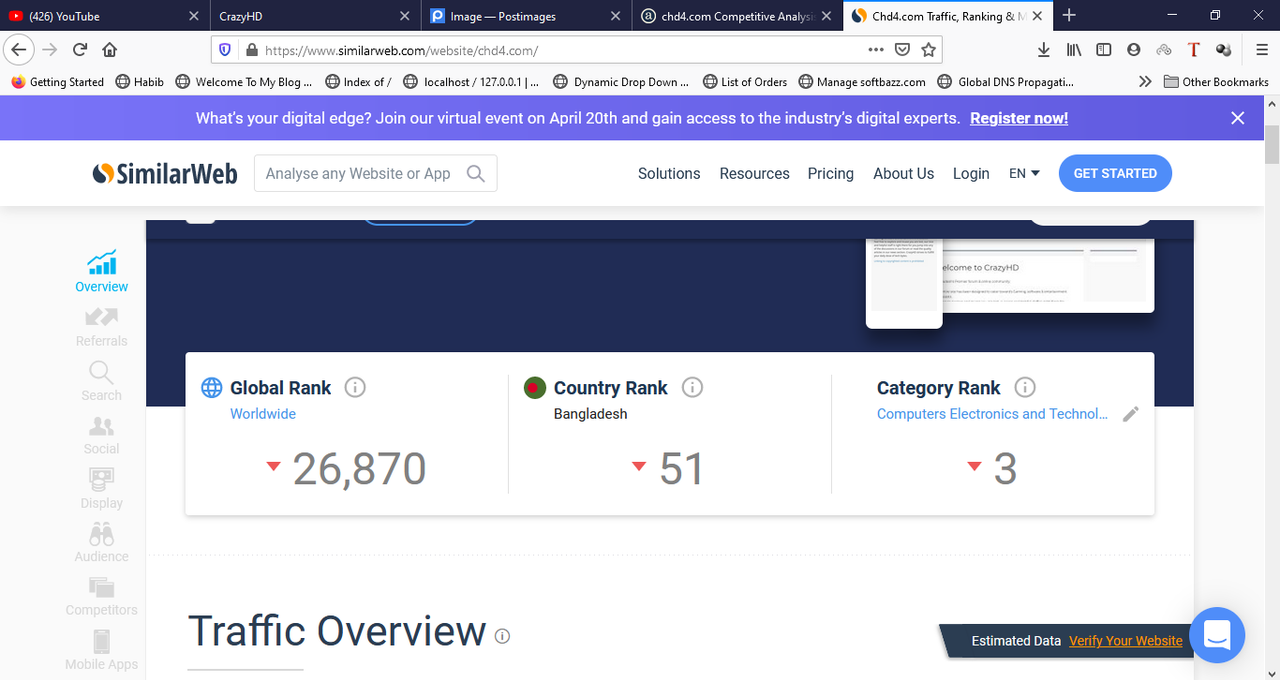The image size is (1280, 680).
Task: Open the Overview sidebar section
Action: click(101, 272)
